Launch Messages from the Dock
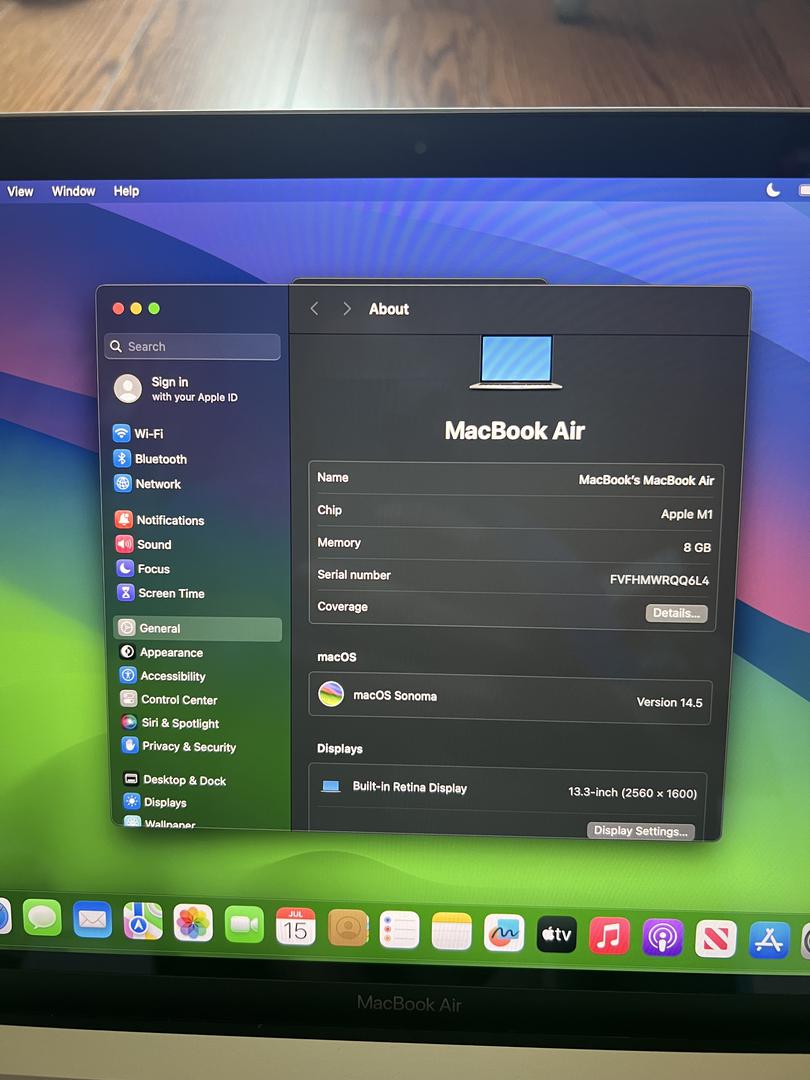Screen dimensions: 810x1080 [x=43, y=918]
